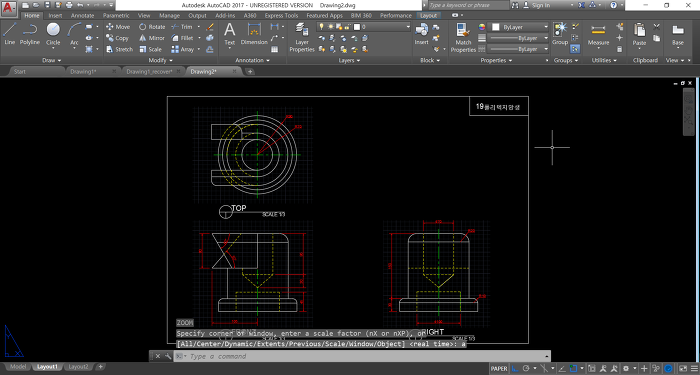
Task: Switch to the Model tab
Action: pyautogui.click(x=17, y=367)
